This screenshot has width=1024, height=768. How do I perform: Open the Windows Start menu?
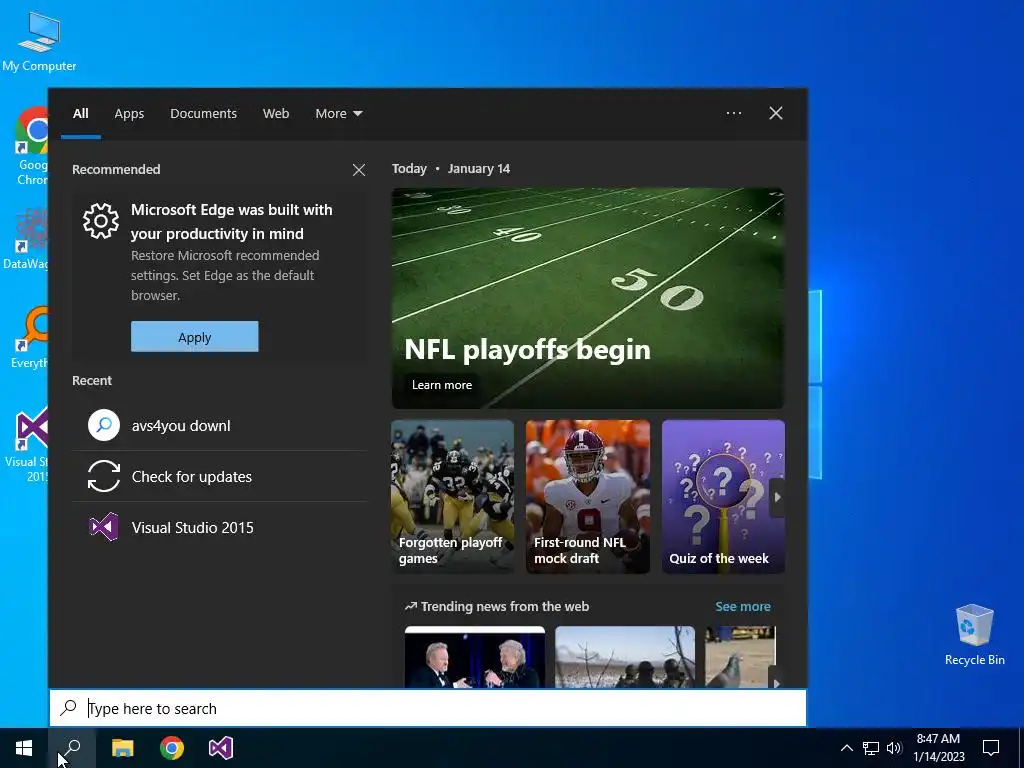click(x=24, y=748)
